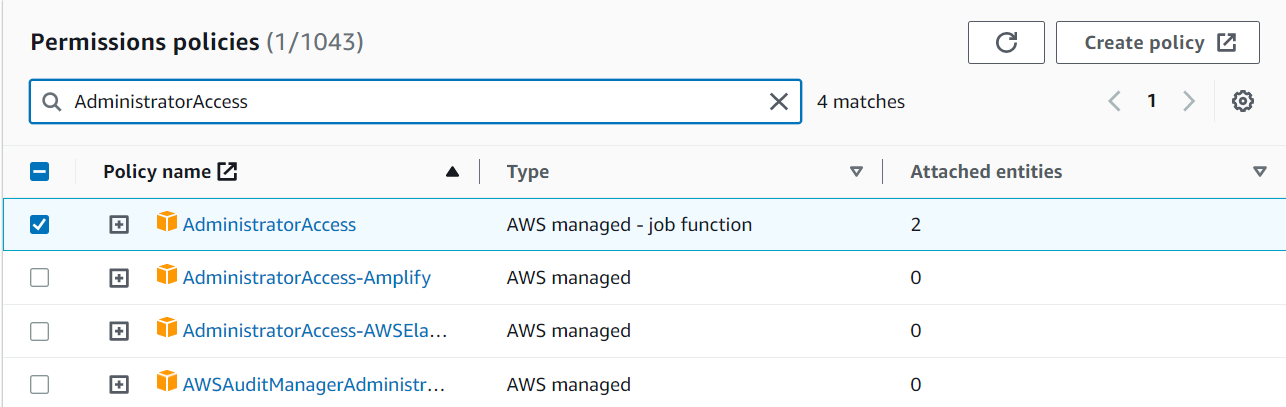Expand the AWSAuditManagerAdministr policy row
Screen dimensions: 1286x407
click(x=119, y=385)
